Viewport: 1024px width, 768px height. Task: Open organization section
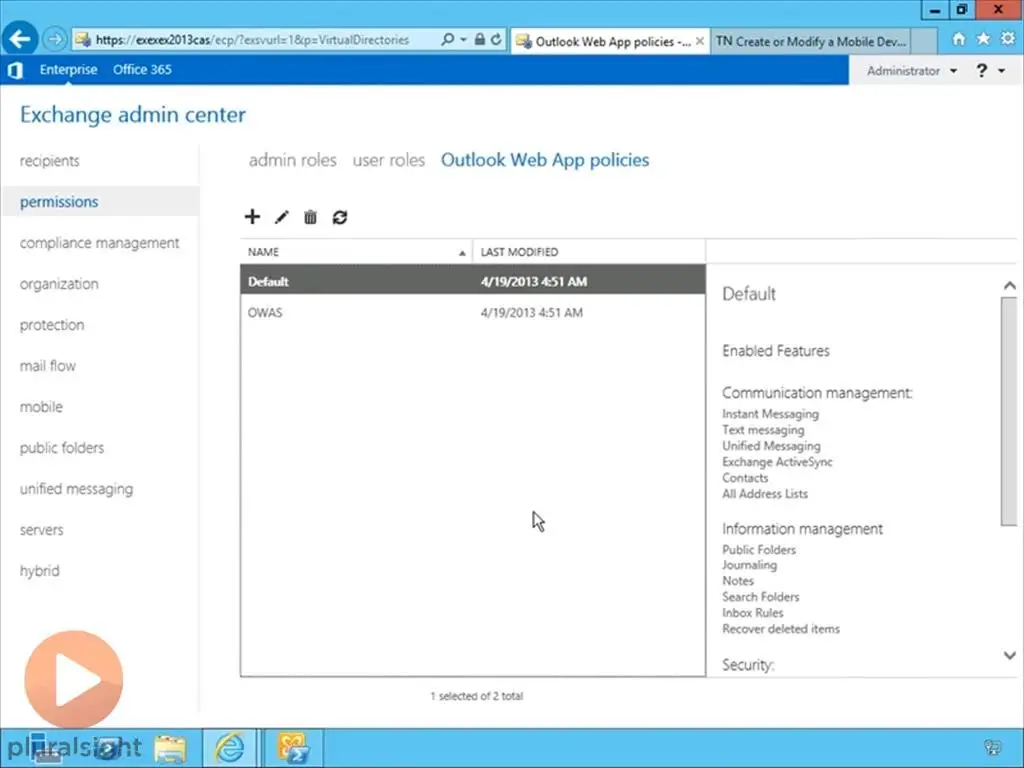(x=59, y=284)
